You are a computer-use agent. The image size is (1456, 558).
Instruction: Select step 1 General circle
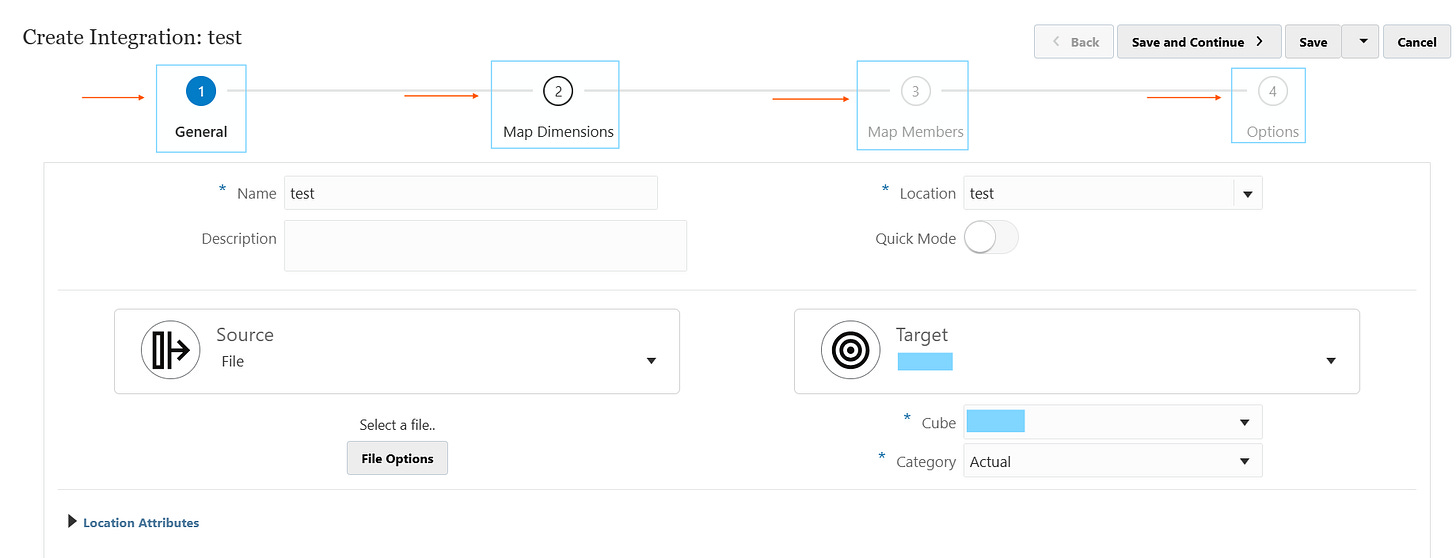pos(201,92)
